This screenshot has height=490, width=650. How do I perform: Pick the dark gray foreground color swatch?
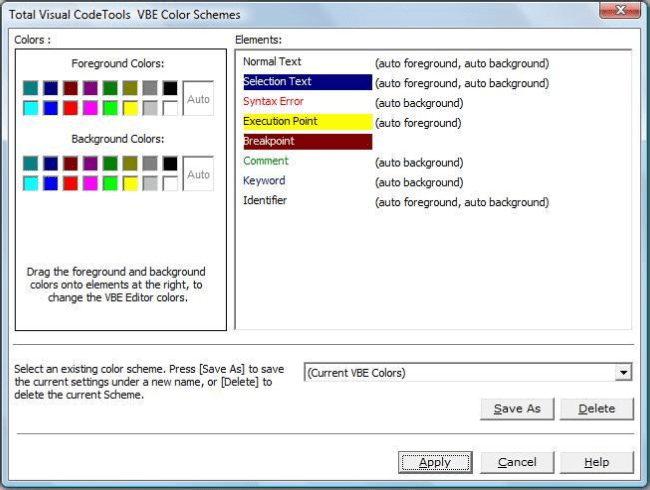[x=150, y=88]
